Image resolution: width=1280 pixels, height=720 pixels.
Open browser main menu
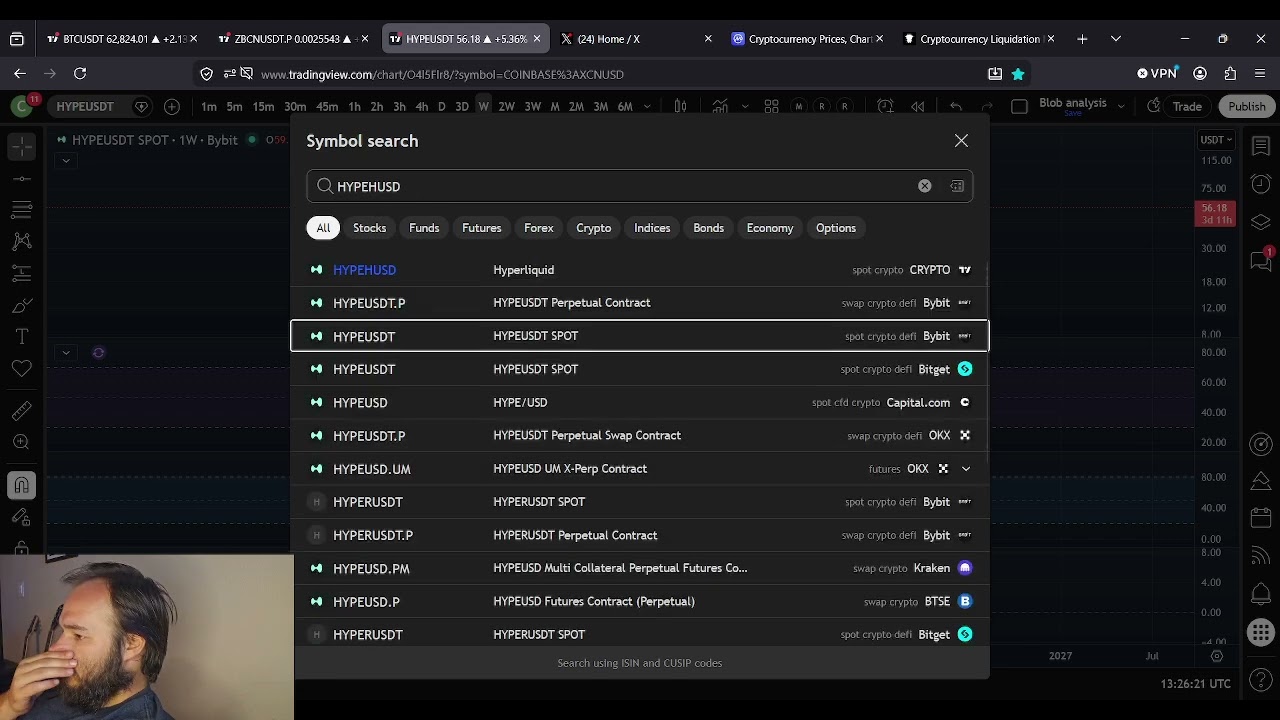point(1260,73)
